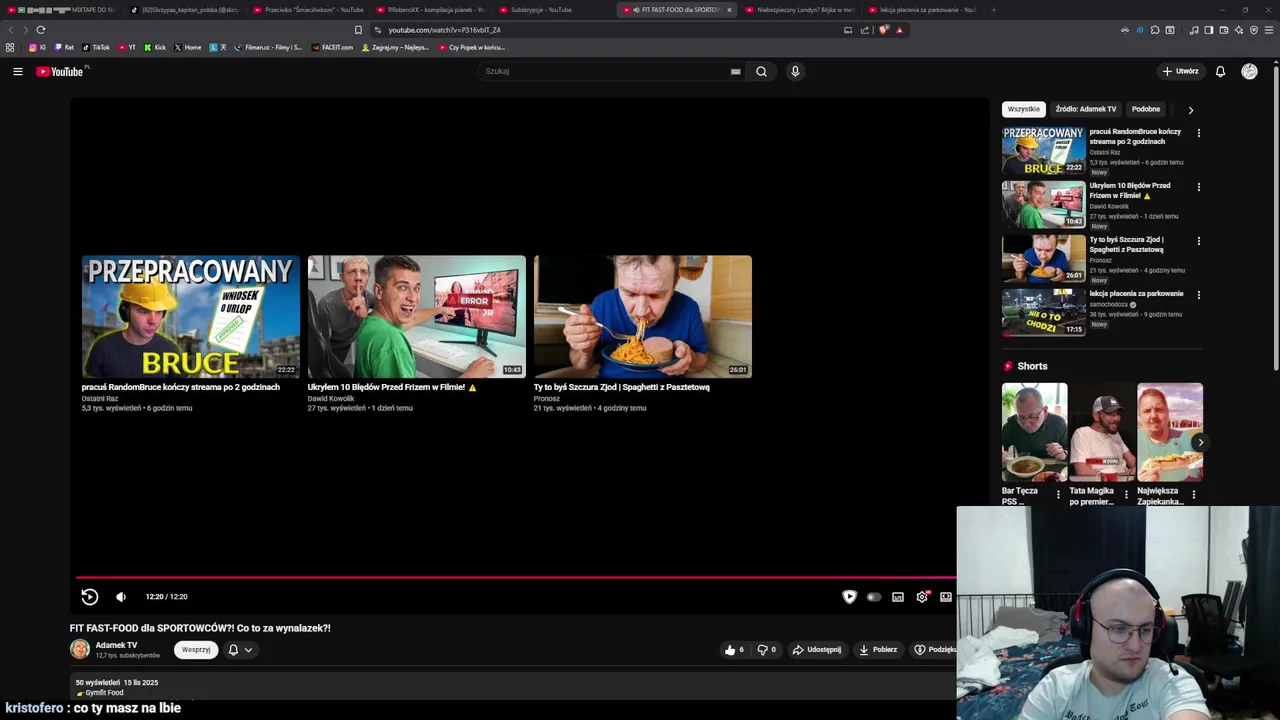The width and height of the screenshot is (1280, 720).
Task: Expand the subscription notification bell dropdown
Action: click(240, 650)
